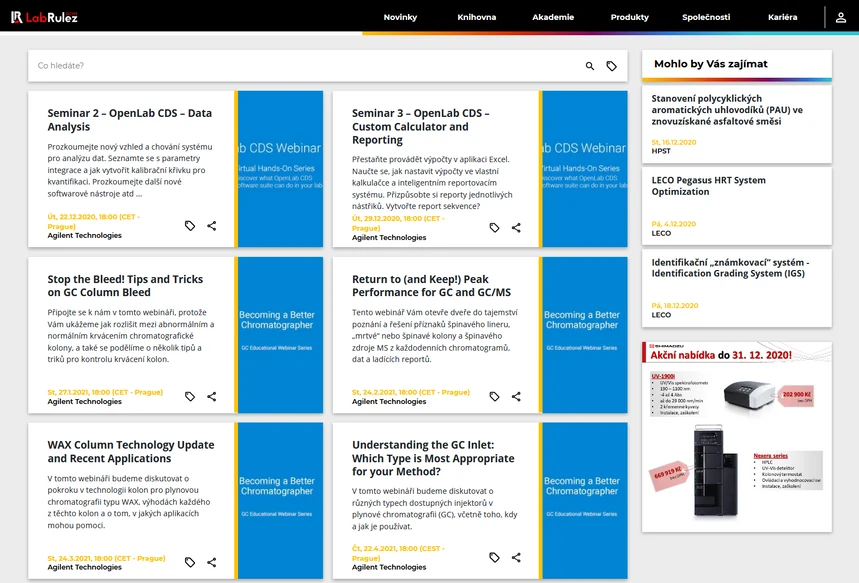The width and height of the screenshot is (859, 583).
Task: Click the Return to Peak Performance thumbnail
Action: point(585,335)
